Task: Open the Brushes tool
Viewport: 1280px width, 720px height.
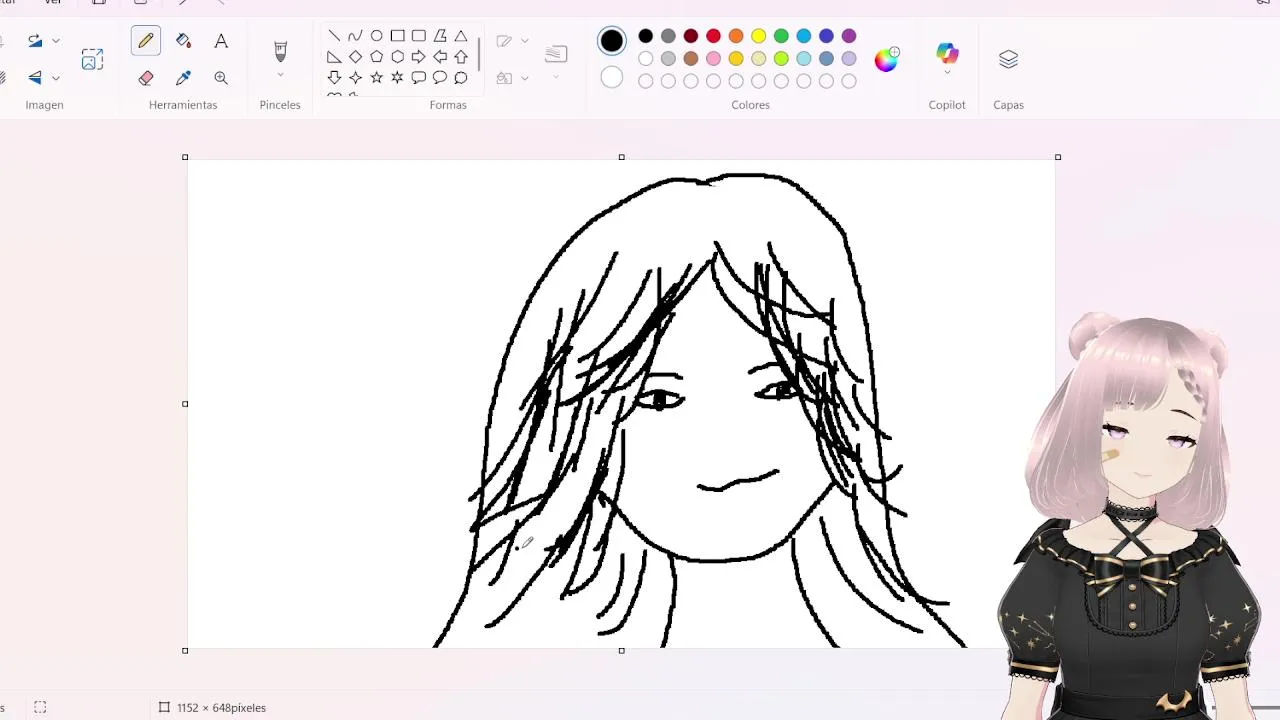Action: pos(280,51)
